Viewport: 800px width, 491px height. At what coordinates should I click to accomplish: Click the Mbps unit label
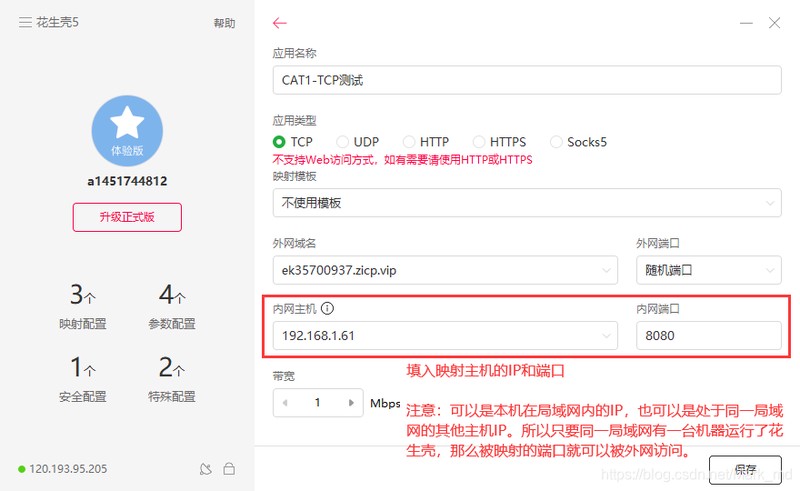tap(385, 403)
